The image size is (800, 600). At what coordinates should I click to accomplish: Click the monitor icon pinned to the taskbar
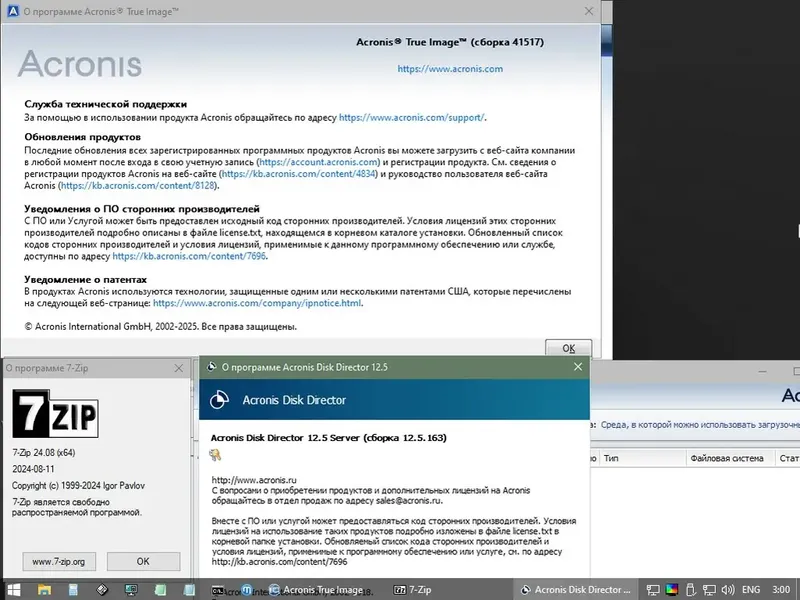coord(131,590)
